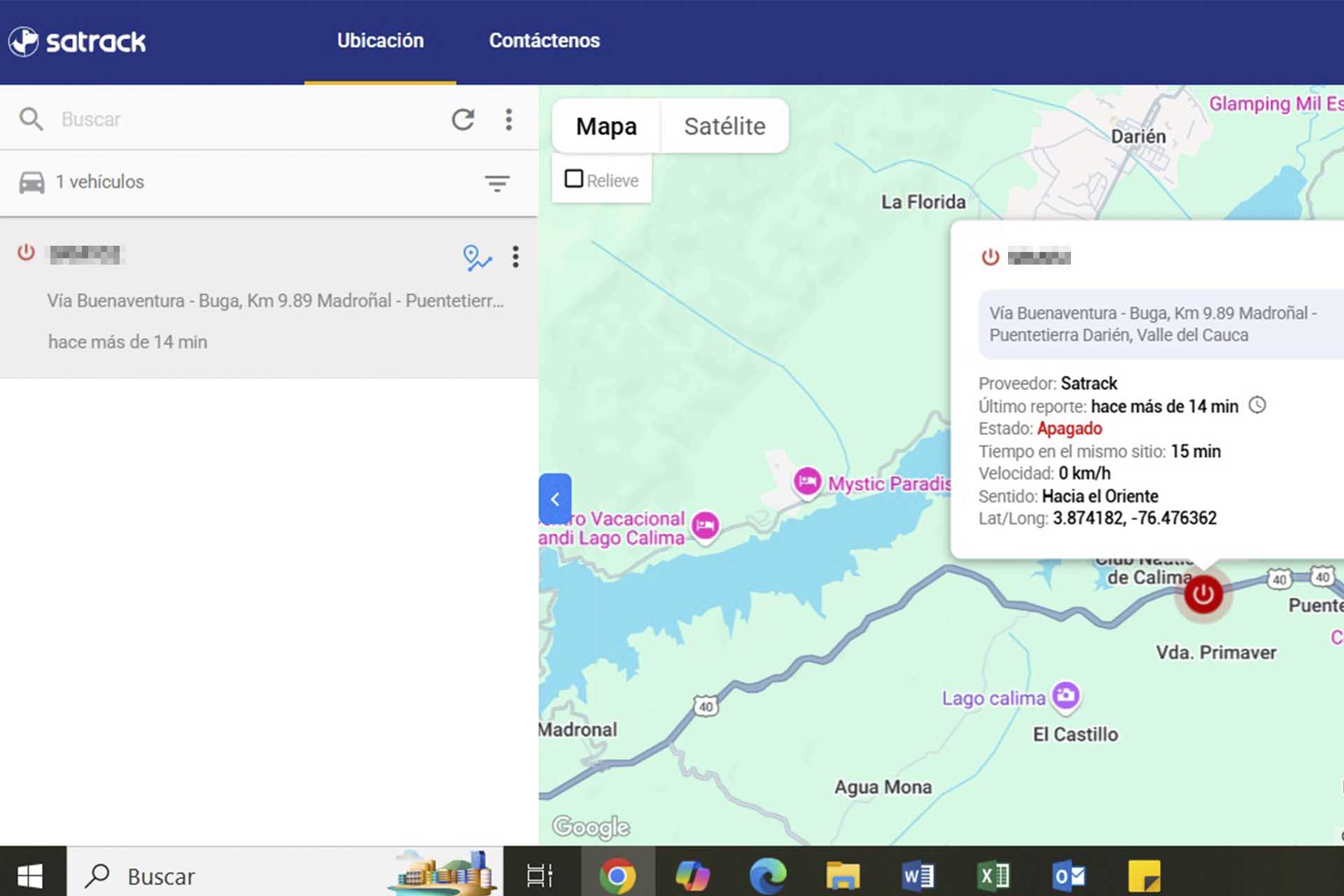Screen dimensions: 1344x896
Task: Open Google Chrome from the taskbar
Action: point(617,876)
